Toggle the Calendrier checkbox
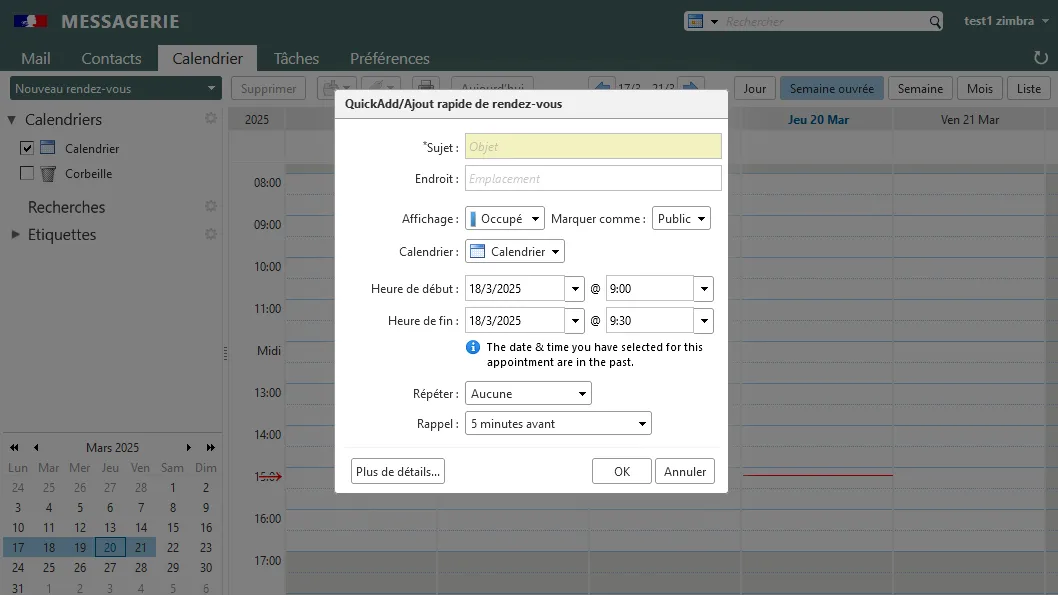 (27, 148)
